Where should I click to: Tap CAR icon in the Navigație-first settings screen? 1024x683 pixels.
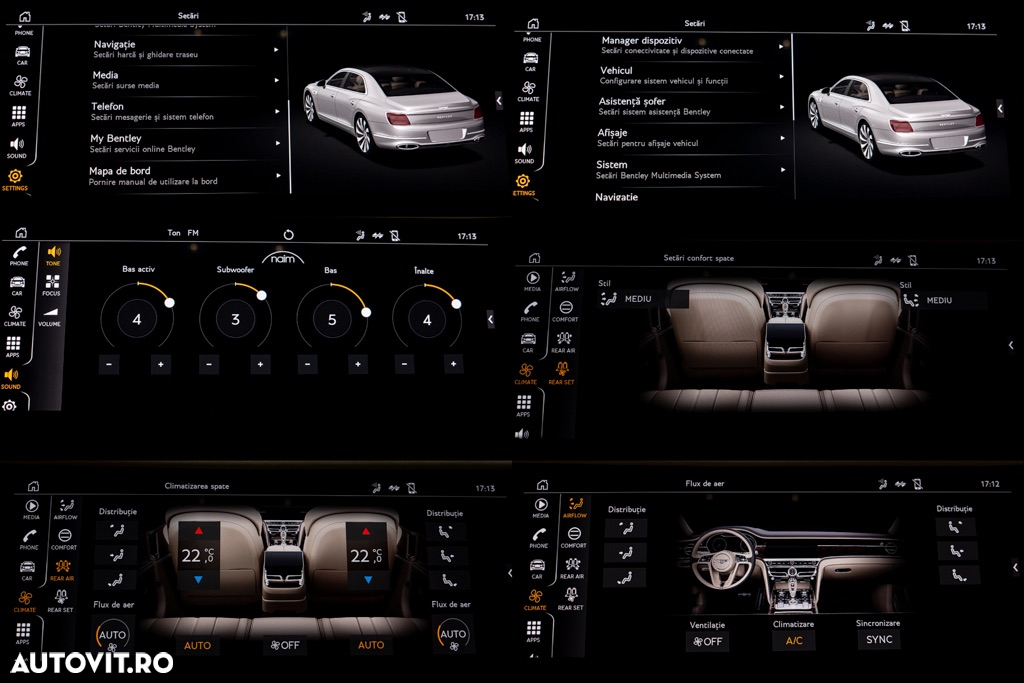coord(22,55)
